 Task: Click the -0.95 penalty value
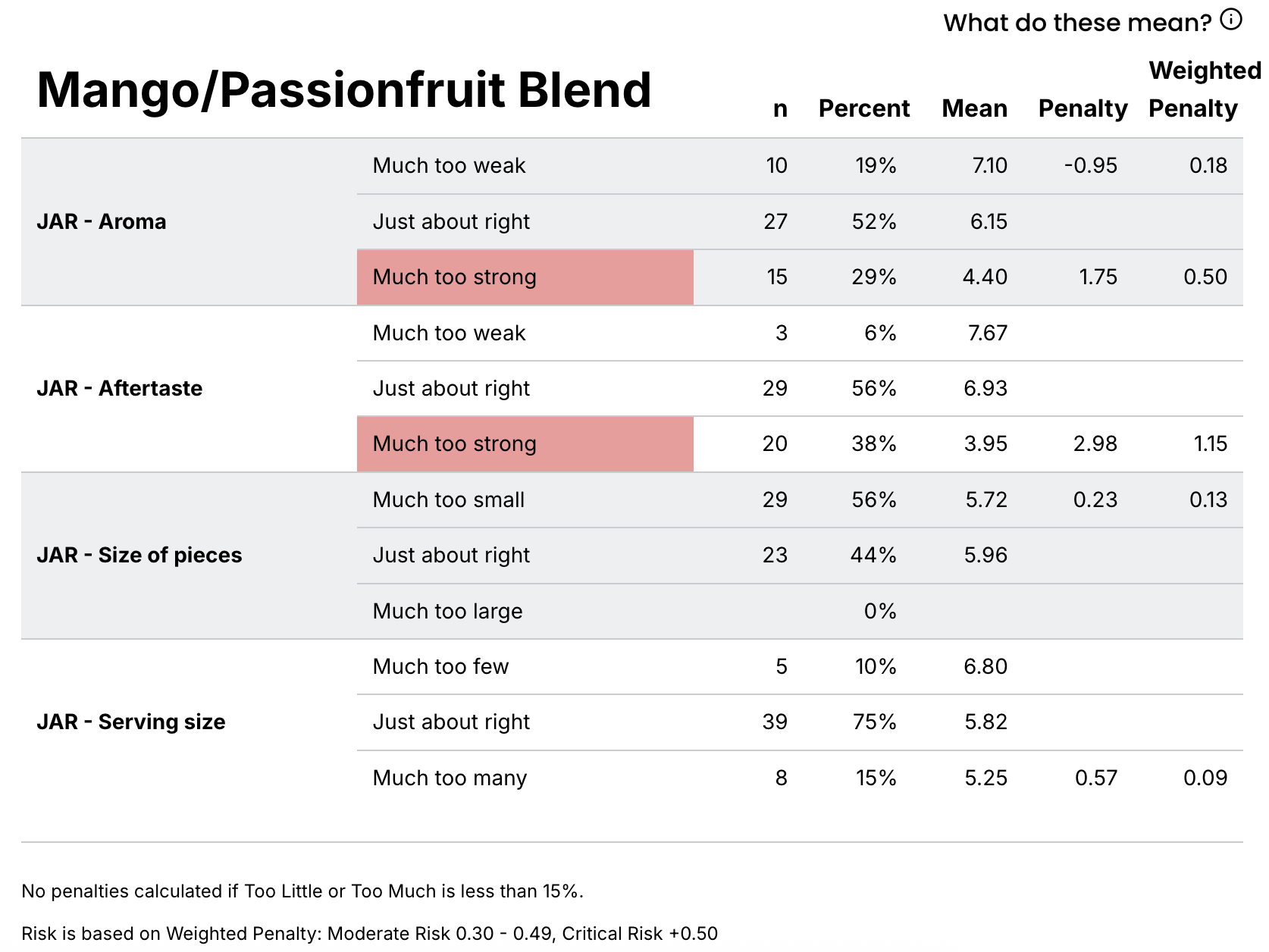tap(1090, 166)
